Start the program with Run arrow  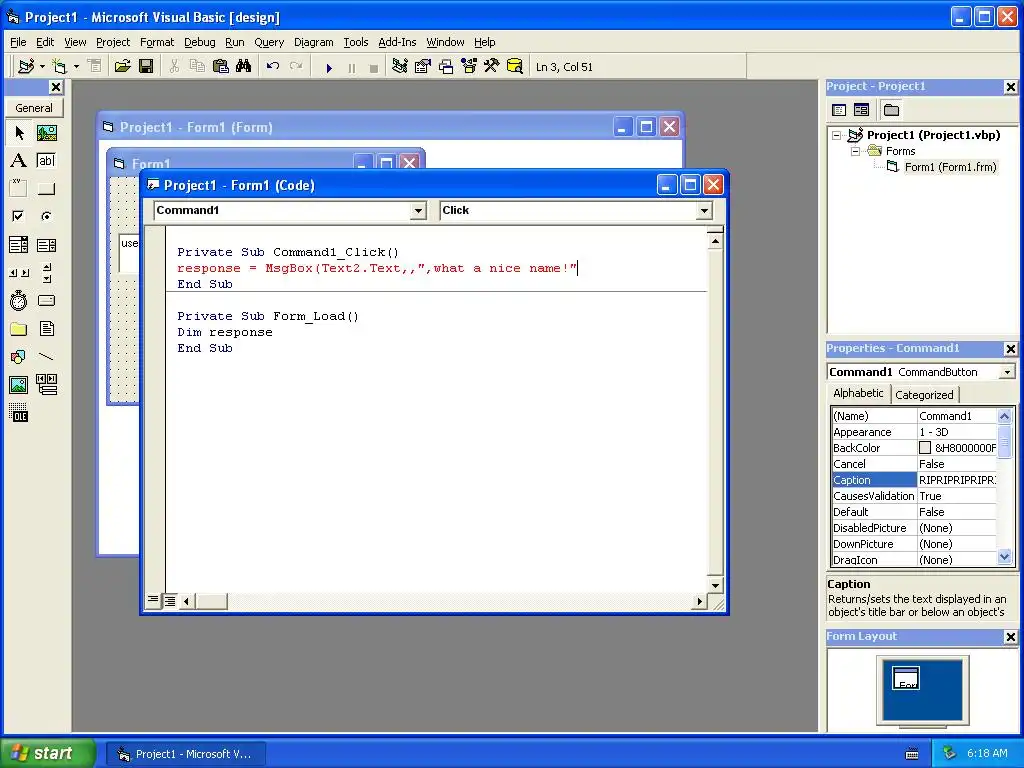pyautogui.click(x=329, y=67)
